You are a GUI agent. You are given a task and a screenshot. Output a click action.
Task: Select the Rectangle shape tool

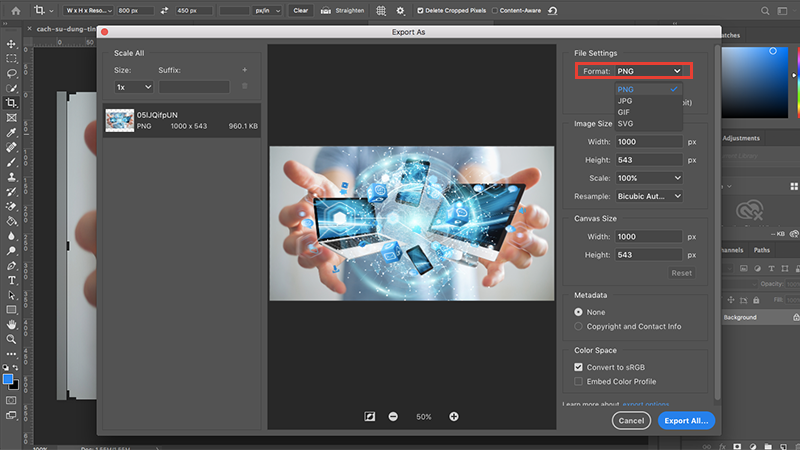pyautogui.click(x=11, y=310)
